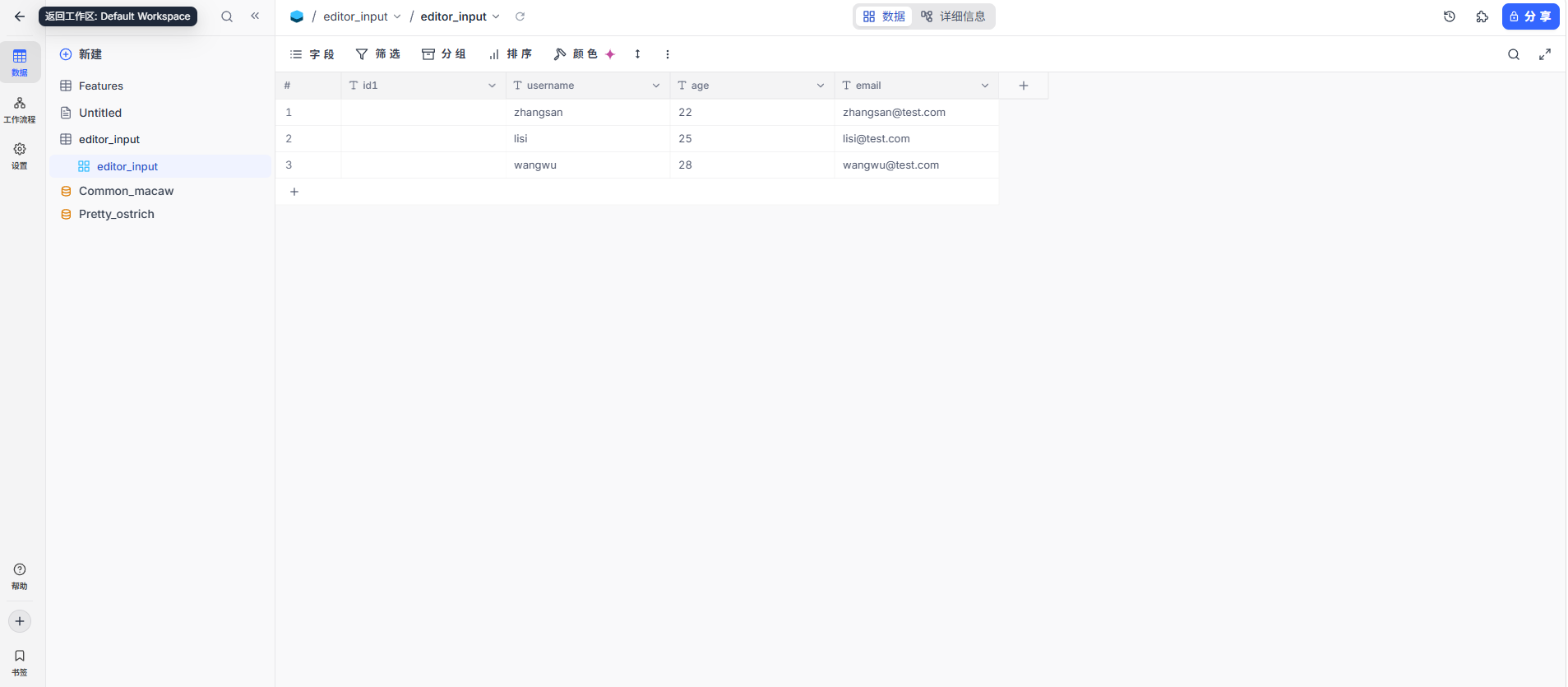This screenshot has width=1568, height=687.
Task: Add a new row with plus icon
Action: pyautogui.click(x=294, y=192)
